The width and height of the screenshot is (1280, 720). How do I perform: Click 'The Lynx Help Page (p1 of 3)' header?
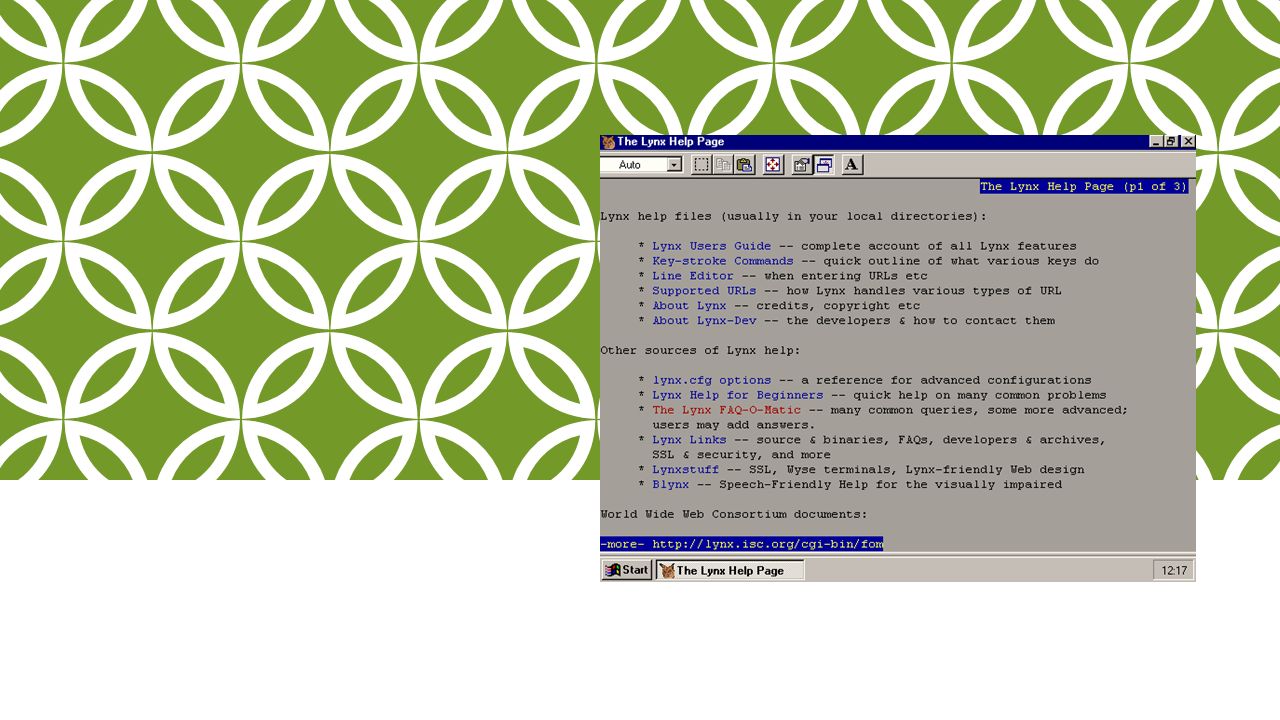coord(1084,186)
